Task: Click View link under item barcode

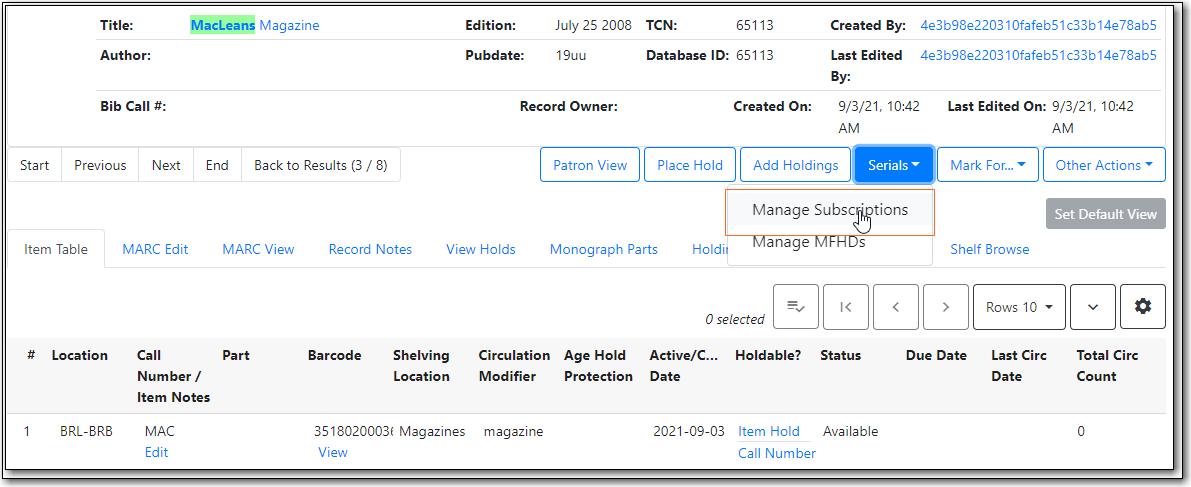Action: 333,453
